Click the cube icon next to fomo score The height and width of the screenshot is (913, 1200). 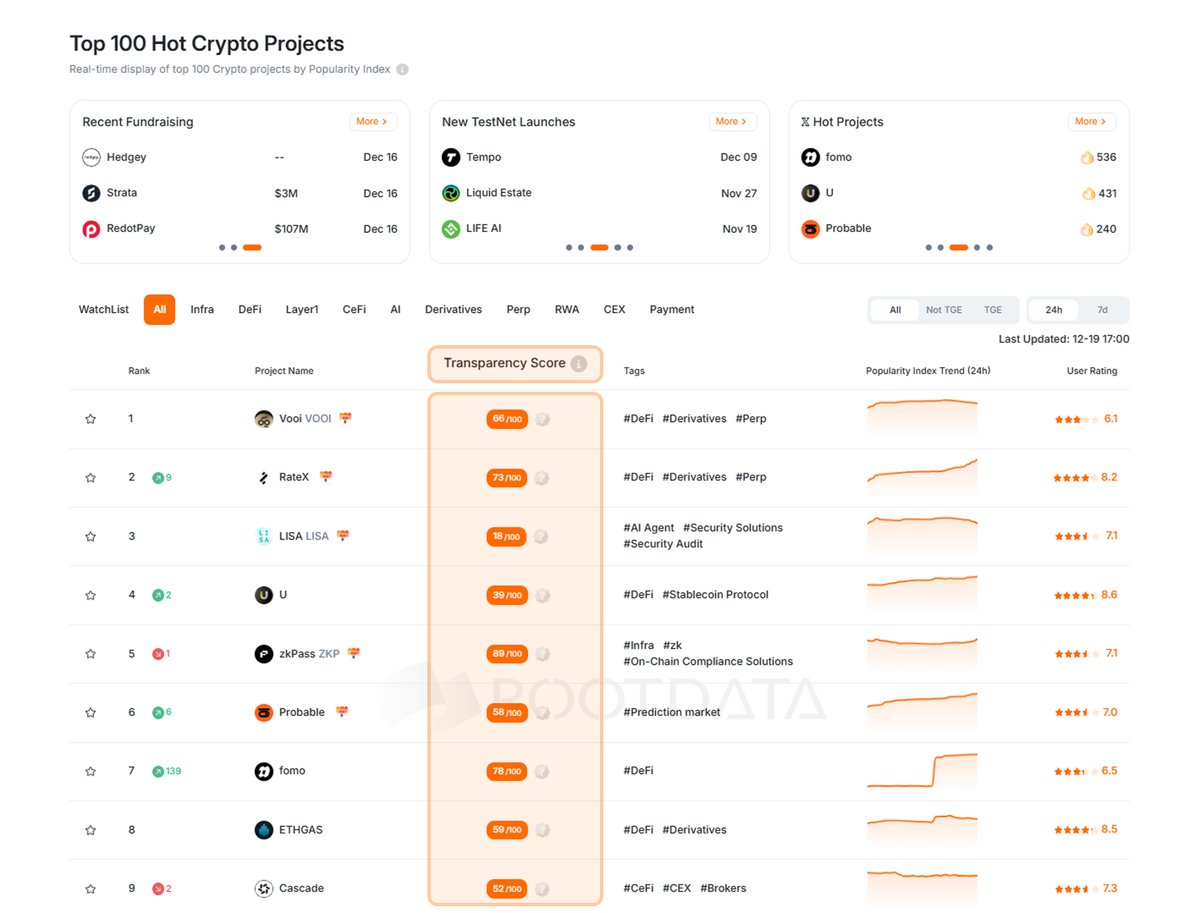(542, 771)
